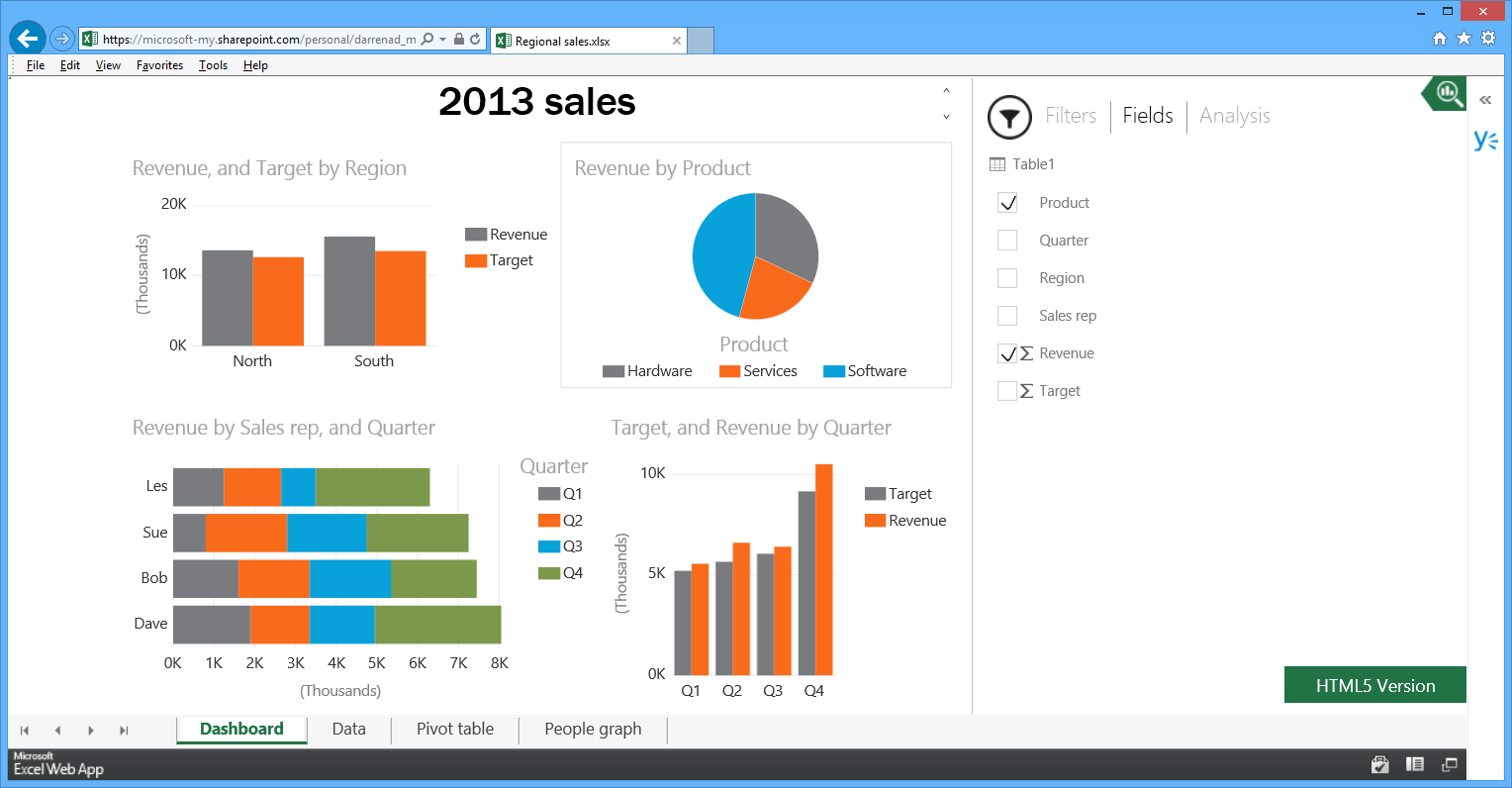The image size is (1512, 788).
Task: Open the Edit menu
Action: click(x=70, y=65)
